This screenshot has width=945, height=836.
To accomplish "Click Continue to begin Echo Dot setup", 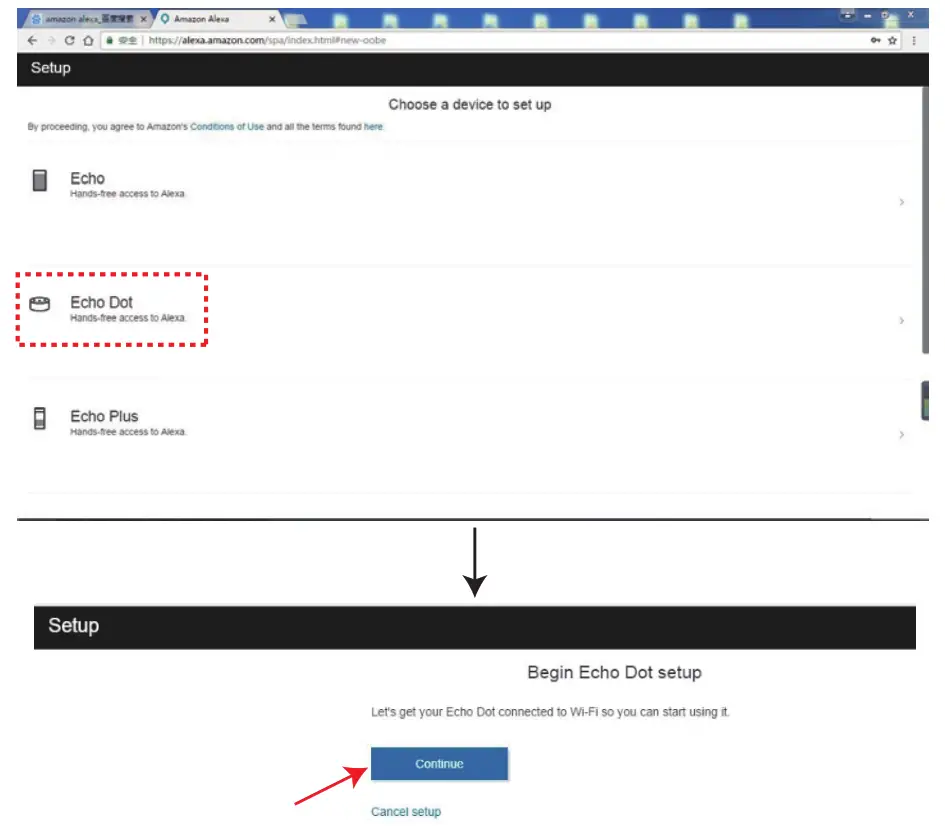I will coord(439,764).
